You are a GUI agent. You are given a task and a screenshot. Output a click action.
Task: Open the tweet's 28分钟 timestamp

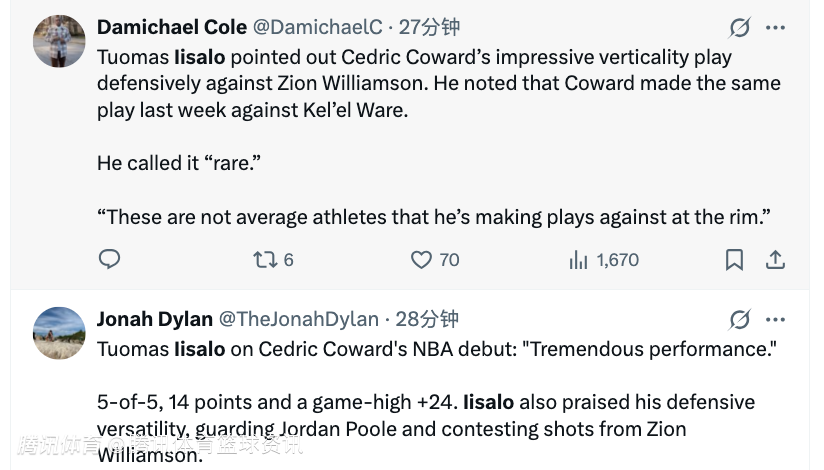(427, 320)
